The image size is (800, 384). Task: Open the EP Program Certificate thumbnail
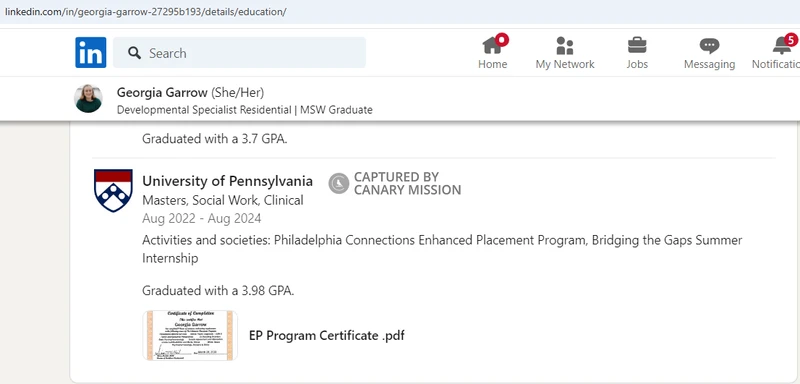tap(190, 336)
